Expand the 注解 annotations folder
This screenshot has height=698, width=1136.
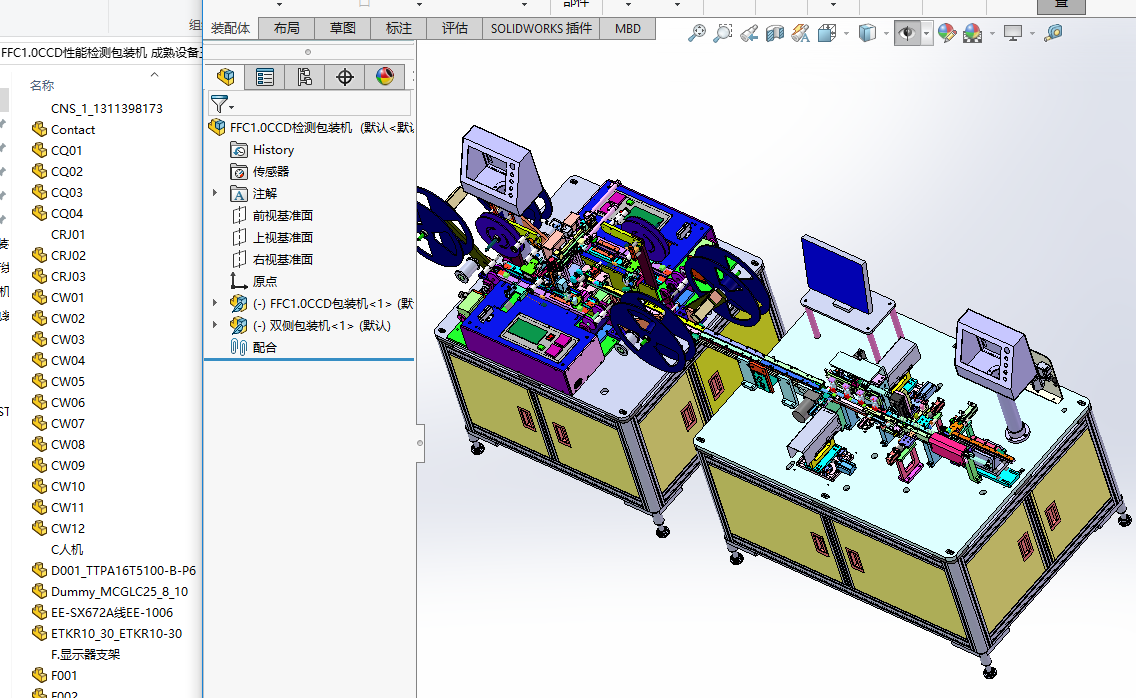(215, 193)
